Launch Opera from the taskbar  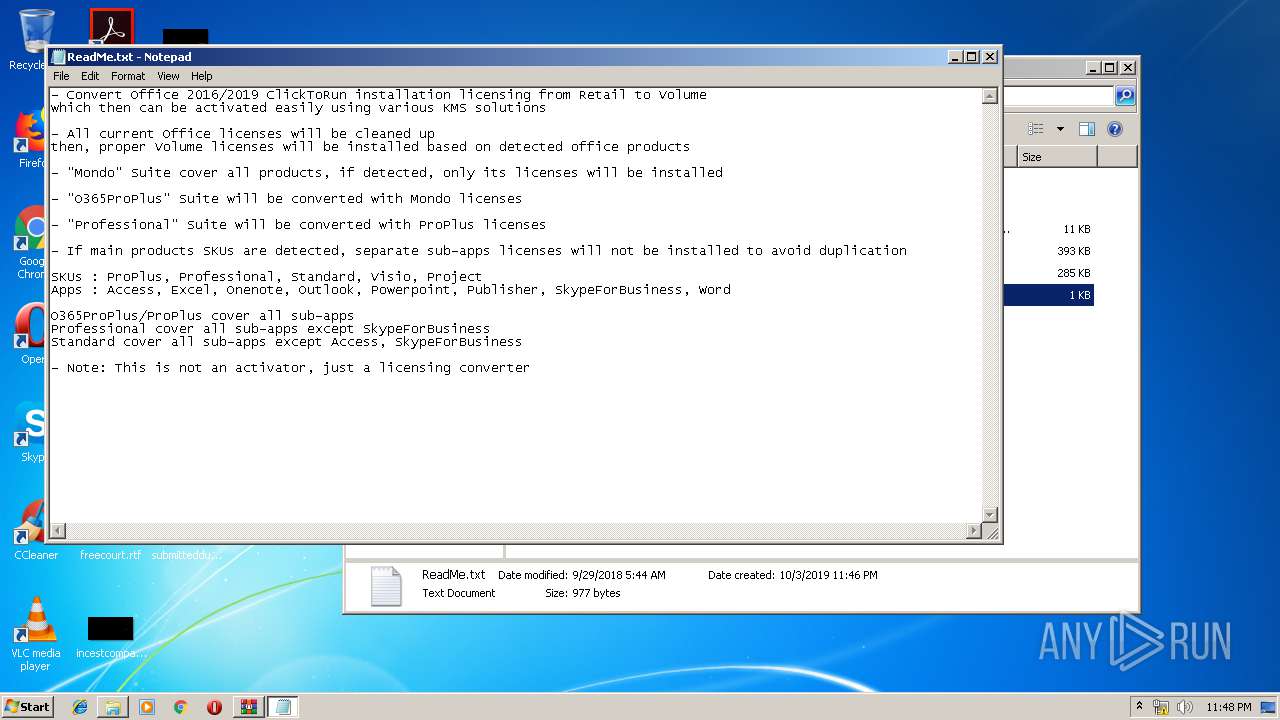214,707
